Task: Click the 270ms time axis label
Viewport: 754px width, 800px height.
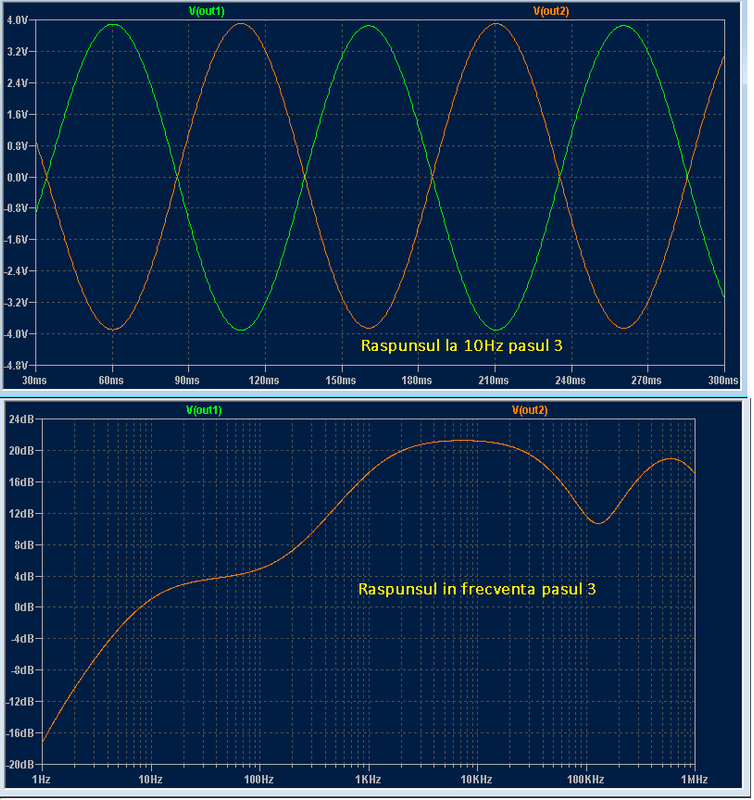Action: tap(646, 381)
